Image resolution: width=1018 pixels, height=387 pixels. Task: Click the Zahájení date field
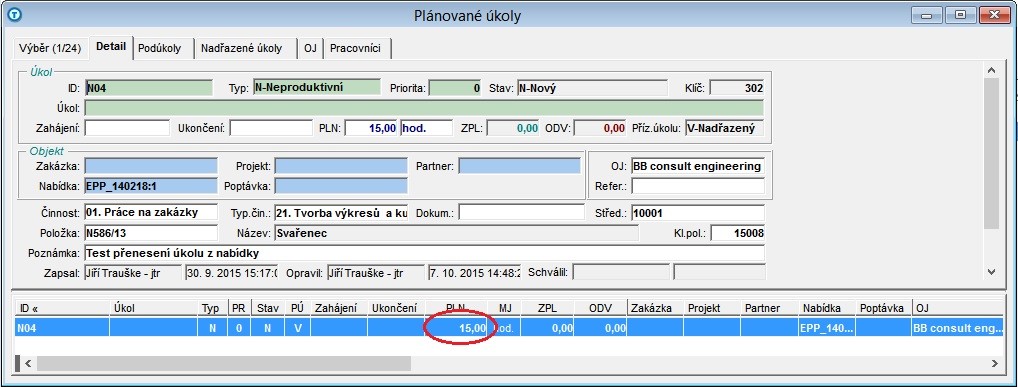pyautogui.click(x=127, y=128)
